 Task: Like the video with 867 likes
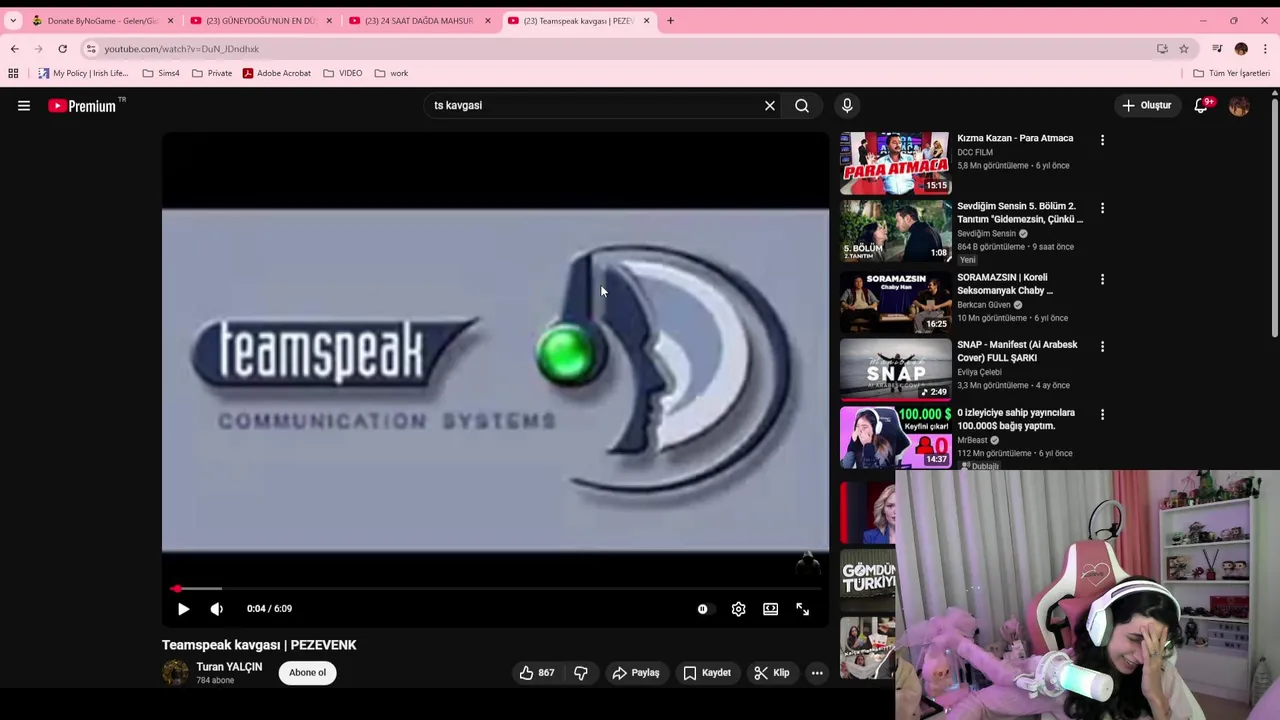536,673
